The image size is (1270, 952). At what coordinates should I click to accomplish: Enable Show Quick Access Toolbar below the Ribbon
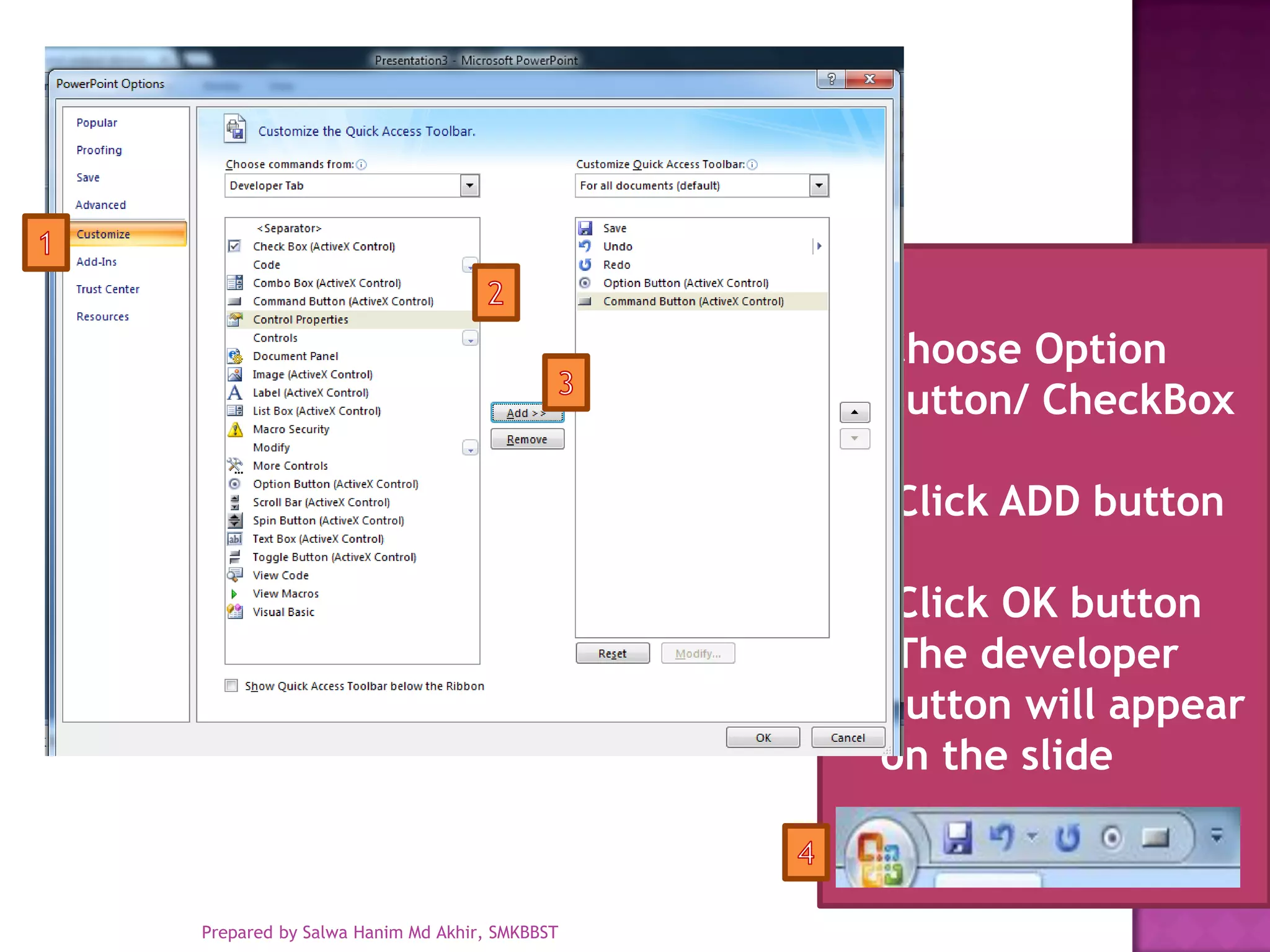click(231, 685)
